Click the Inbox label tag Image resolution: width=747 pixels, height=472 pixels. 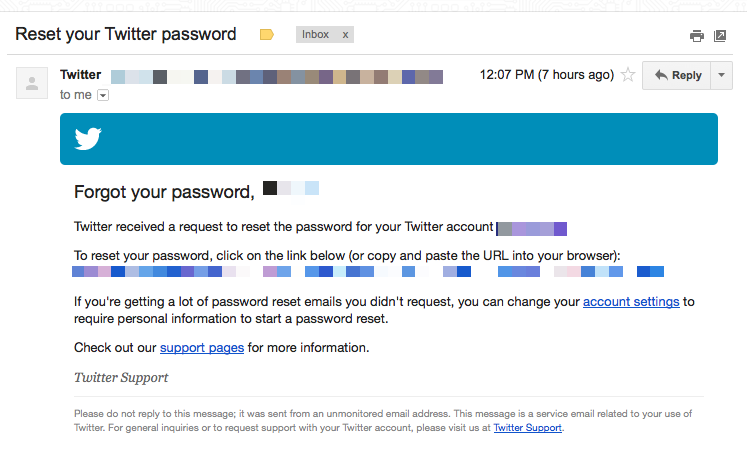tap(315, 35)
